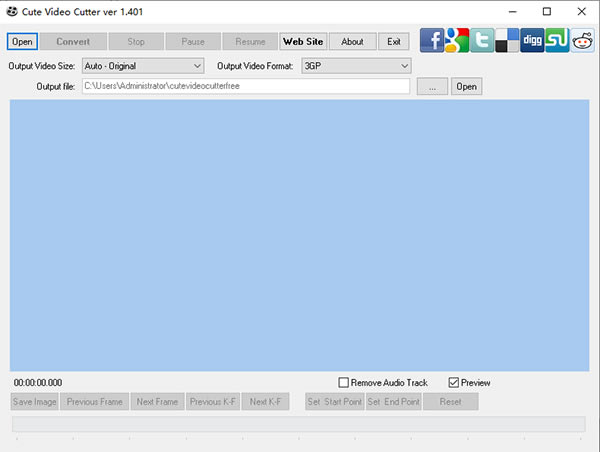This screenshot has height=452, width=600.
Task: Open a video with the top Open button
Action: [22, 41]
